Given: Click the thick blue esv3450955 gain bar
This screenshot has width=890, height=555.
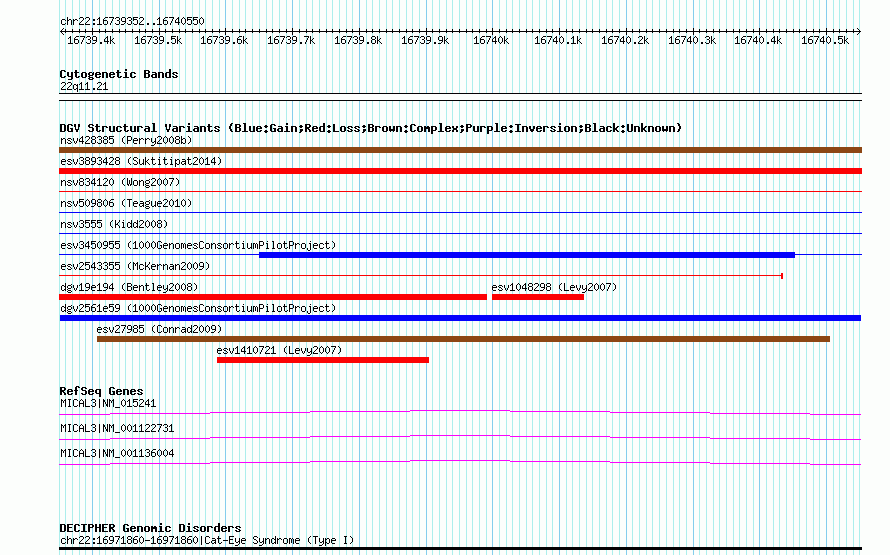Looking at the screenshot, I should coord(527,255).
